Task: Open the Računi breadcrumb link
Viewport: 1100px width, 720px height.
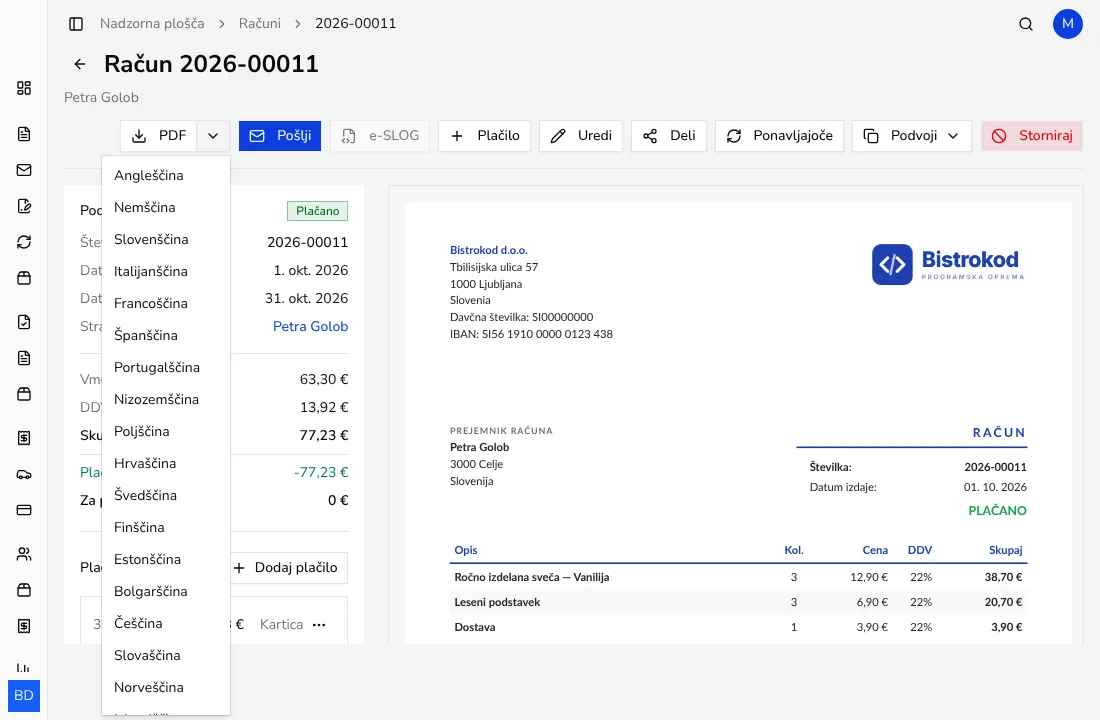Action: coord(260,24)
